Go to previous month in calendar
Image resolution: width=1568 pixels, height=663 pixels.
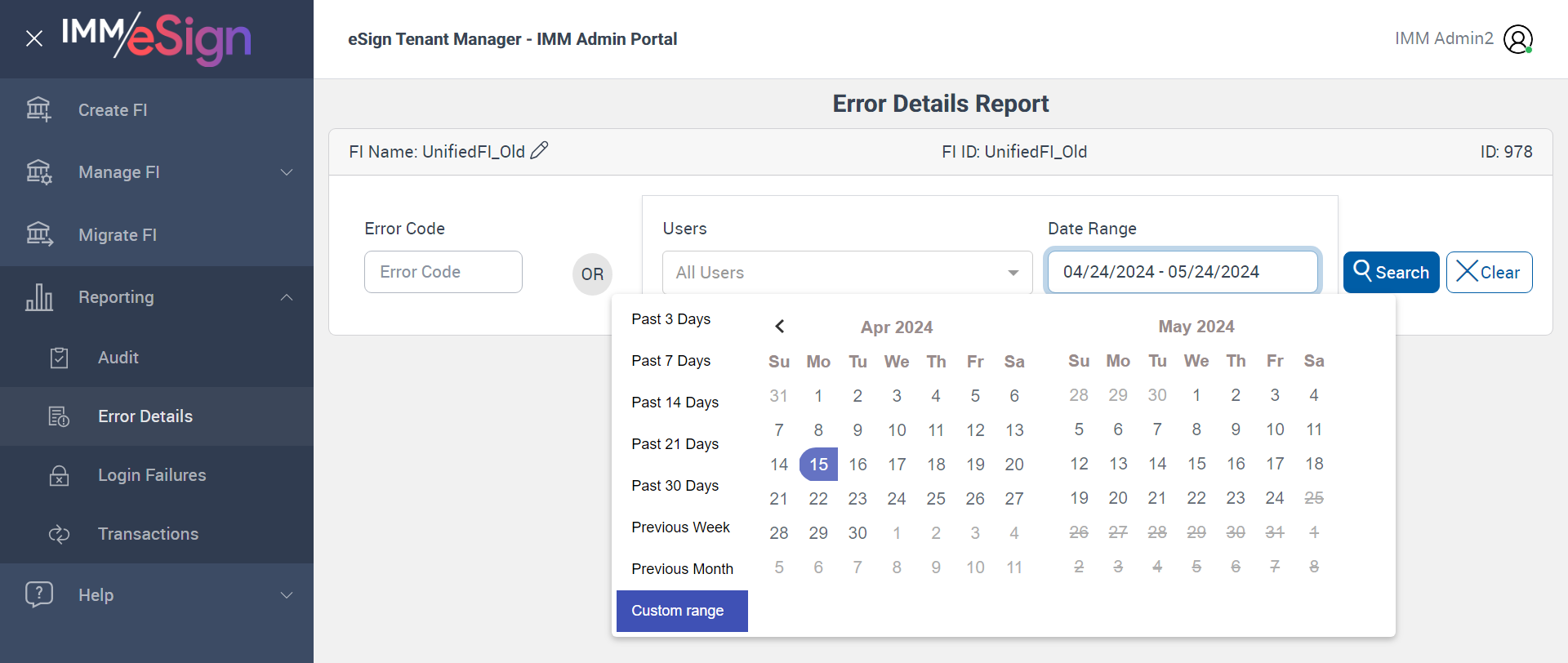(x=780, y=327)
